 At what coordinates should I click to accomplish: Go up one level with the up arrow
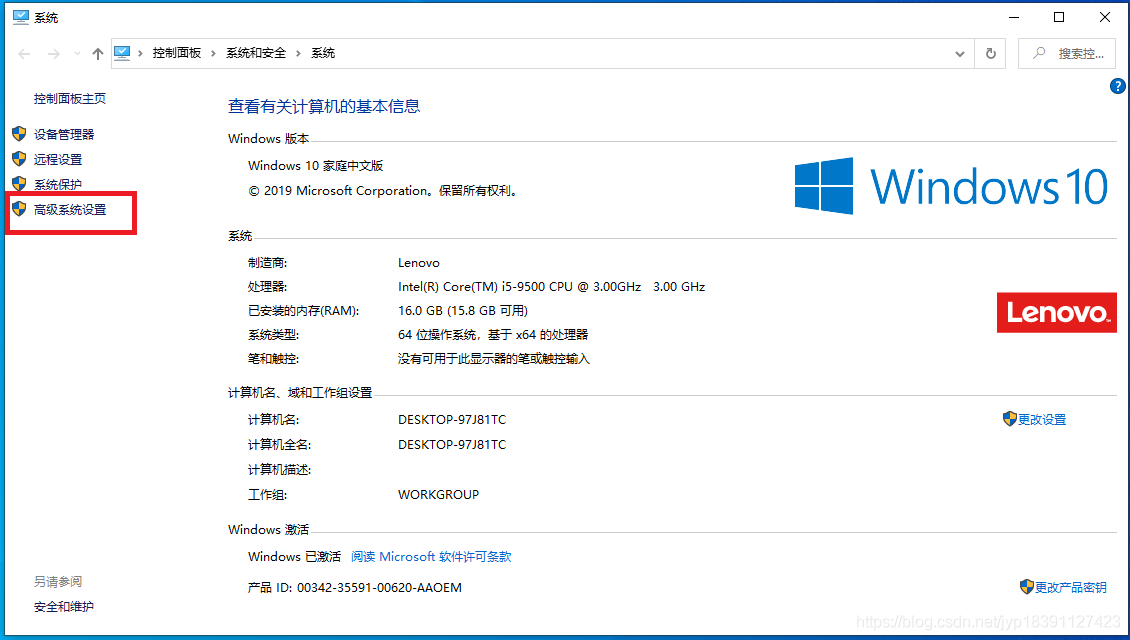pyautogui.click(x=98, y=53)
